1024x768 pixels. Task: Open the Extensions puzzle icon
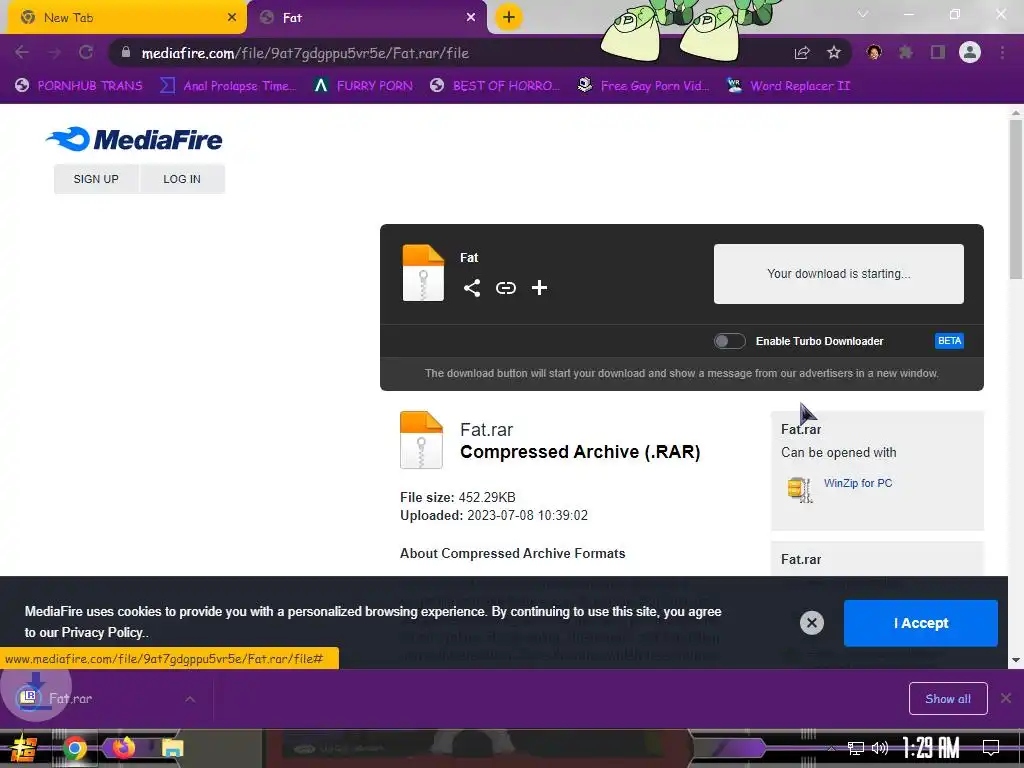[x=906, y=53]
